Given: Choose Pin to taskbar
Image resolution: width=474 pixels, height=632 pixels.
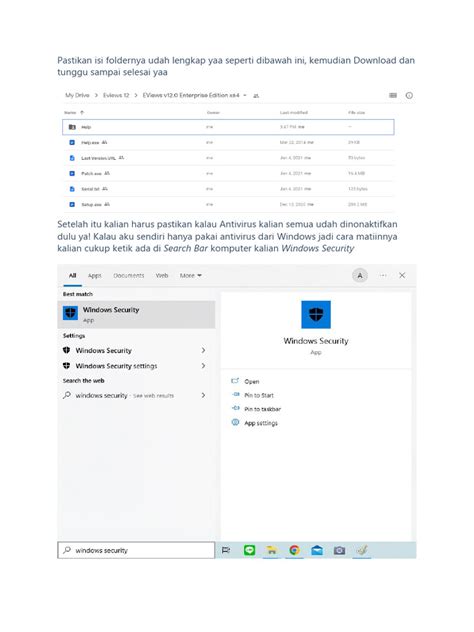Looking at the screenshot, I should coord(262,409).
